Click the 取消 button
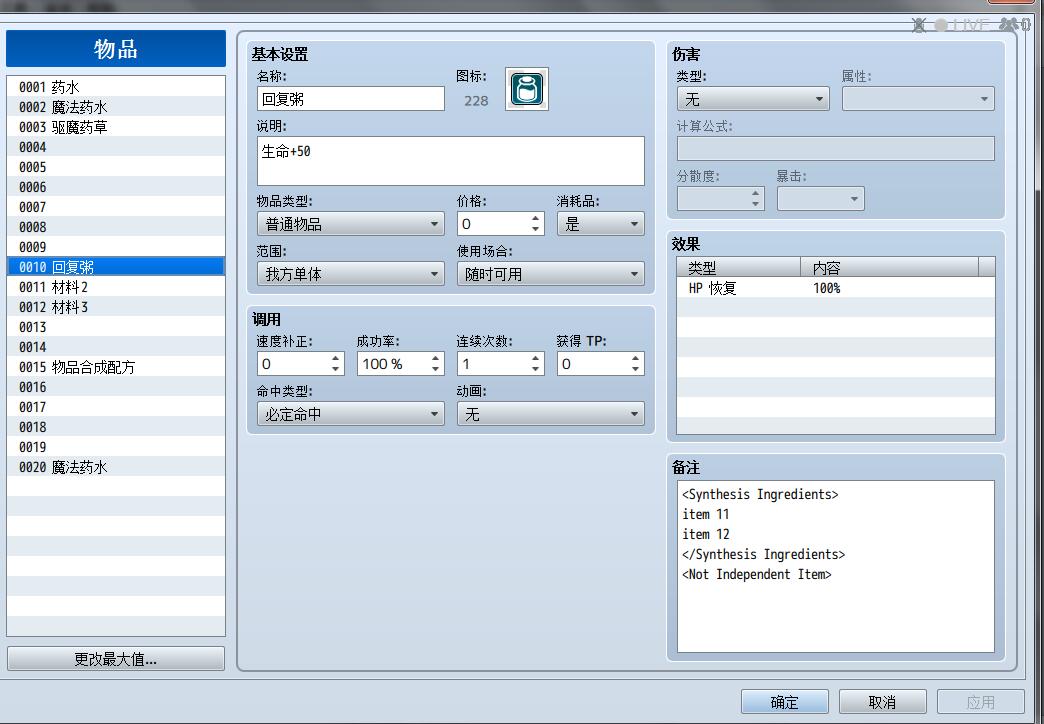This screenshot has width=1044, height=724. 882,702
